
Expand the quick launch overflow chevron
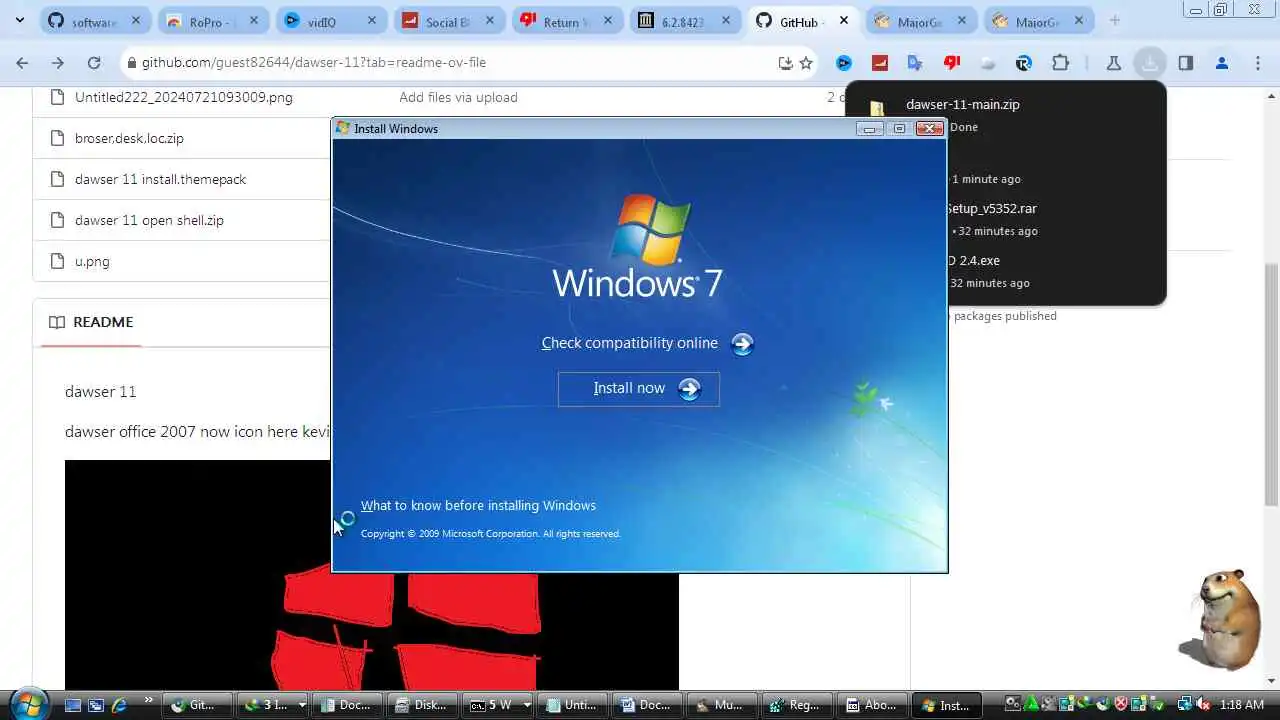(149, 700)
